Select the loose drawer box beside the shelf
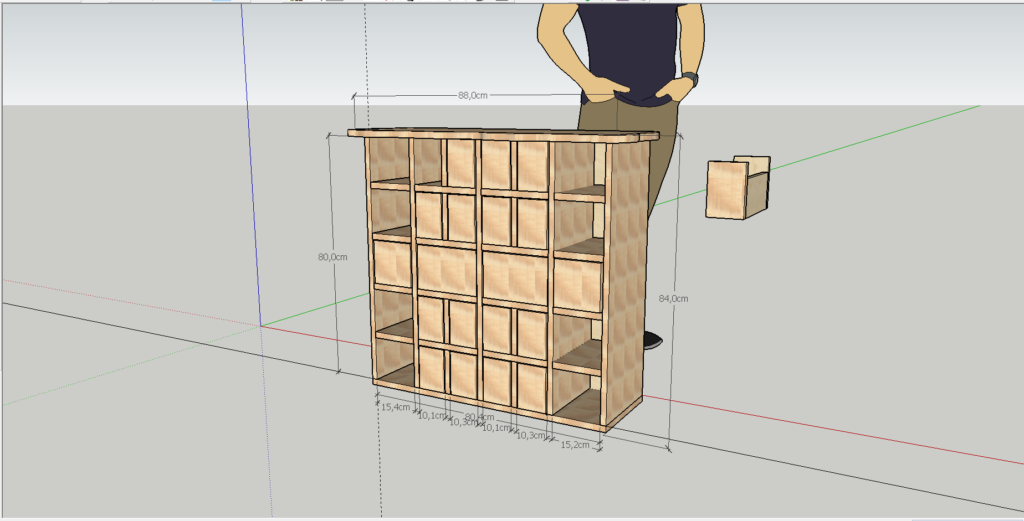Image resolution: width=1024 pixels, height=521 pixels. [x=738, y=187]
